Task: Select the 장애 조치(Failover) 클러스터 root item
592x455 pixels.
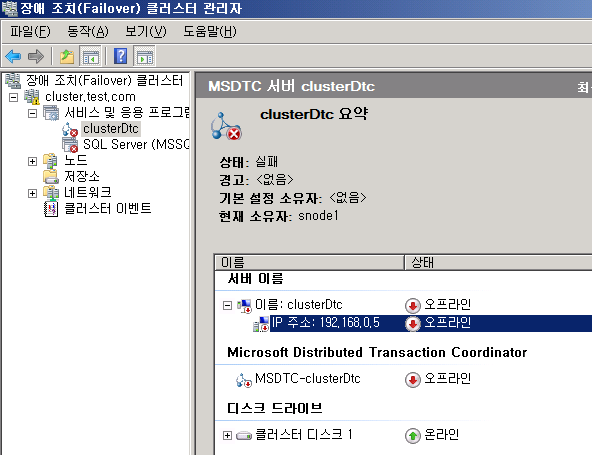Action: click(x=104, y=80)
